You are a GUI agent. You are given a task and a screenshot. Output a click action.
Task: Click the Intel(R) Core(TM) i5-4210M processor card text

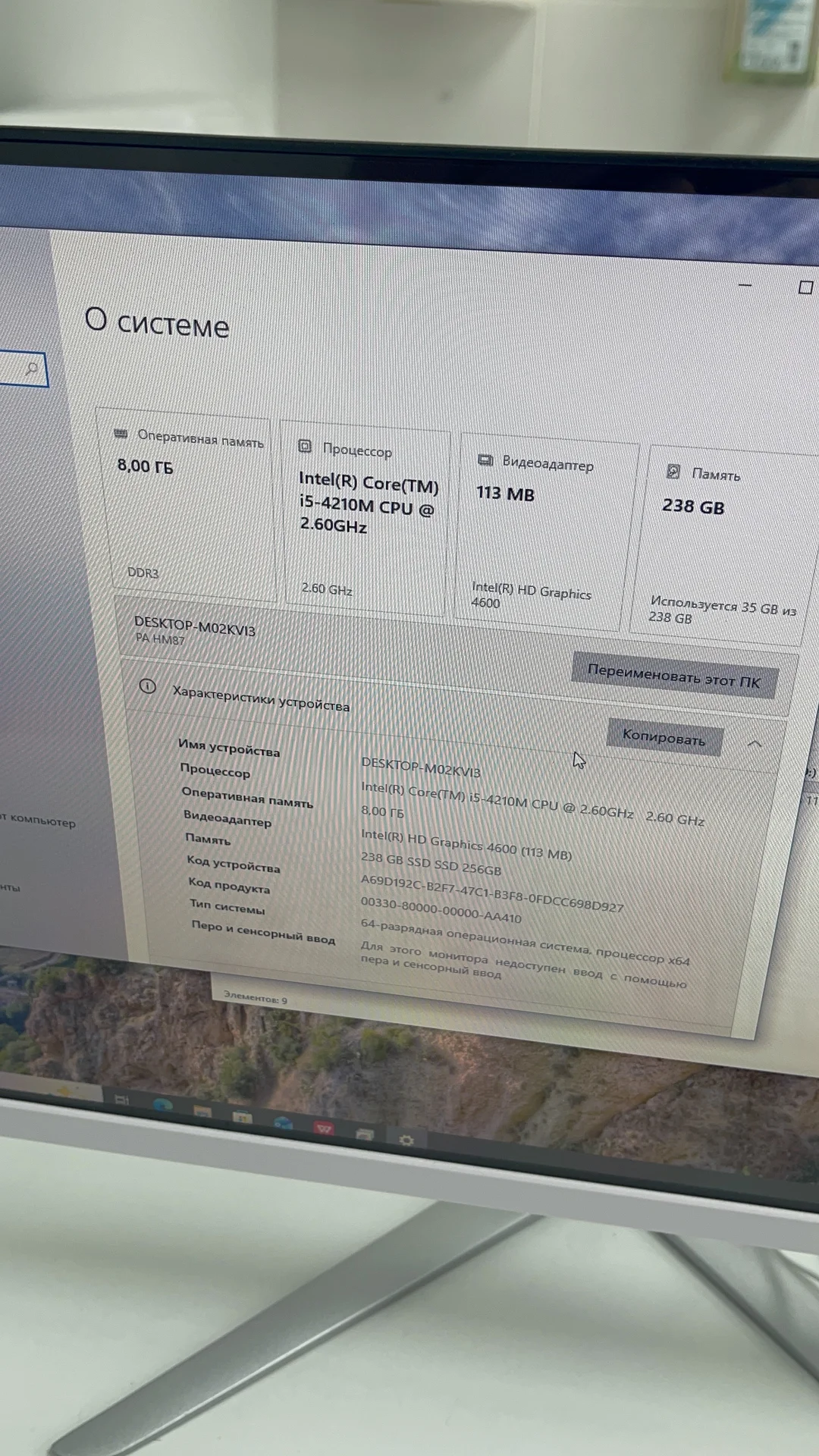point(369,504)
